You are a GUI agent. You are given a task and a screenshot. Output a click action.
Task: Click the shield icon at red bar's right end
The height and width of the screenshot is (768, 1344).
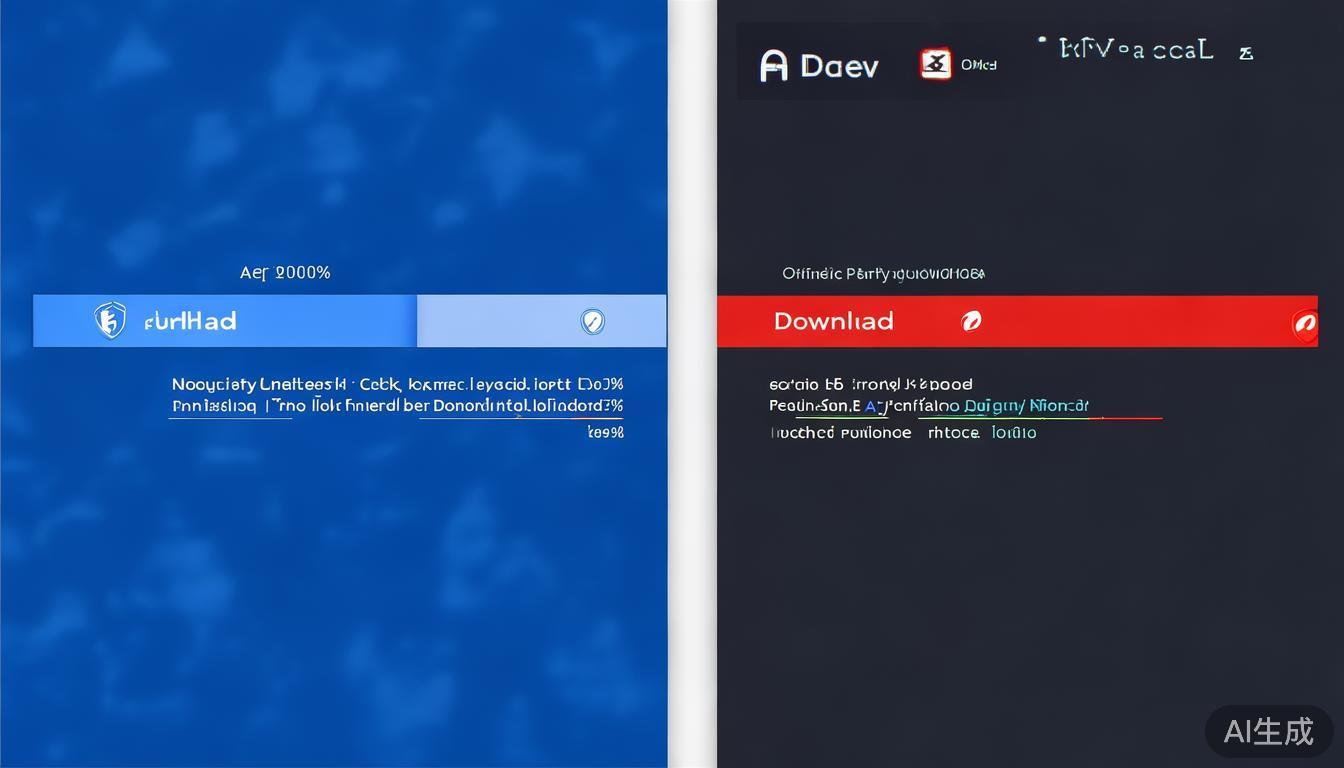1305,323
